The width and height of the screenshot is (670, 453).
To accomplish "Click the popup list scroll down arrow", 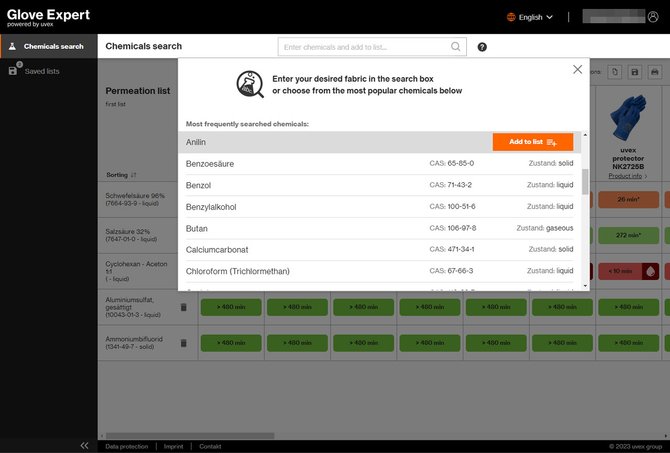I will coord(585,286).
